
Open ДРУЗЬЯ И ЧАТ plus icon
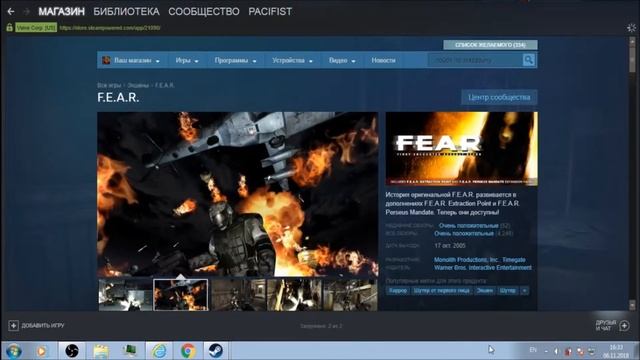(624, 325)
